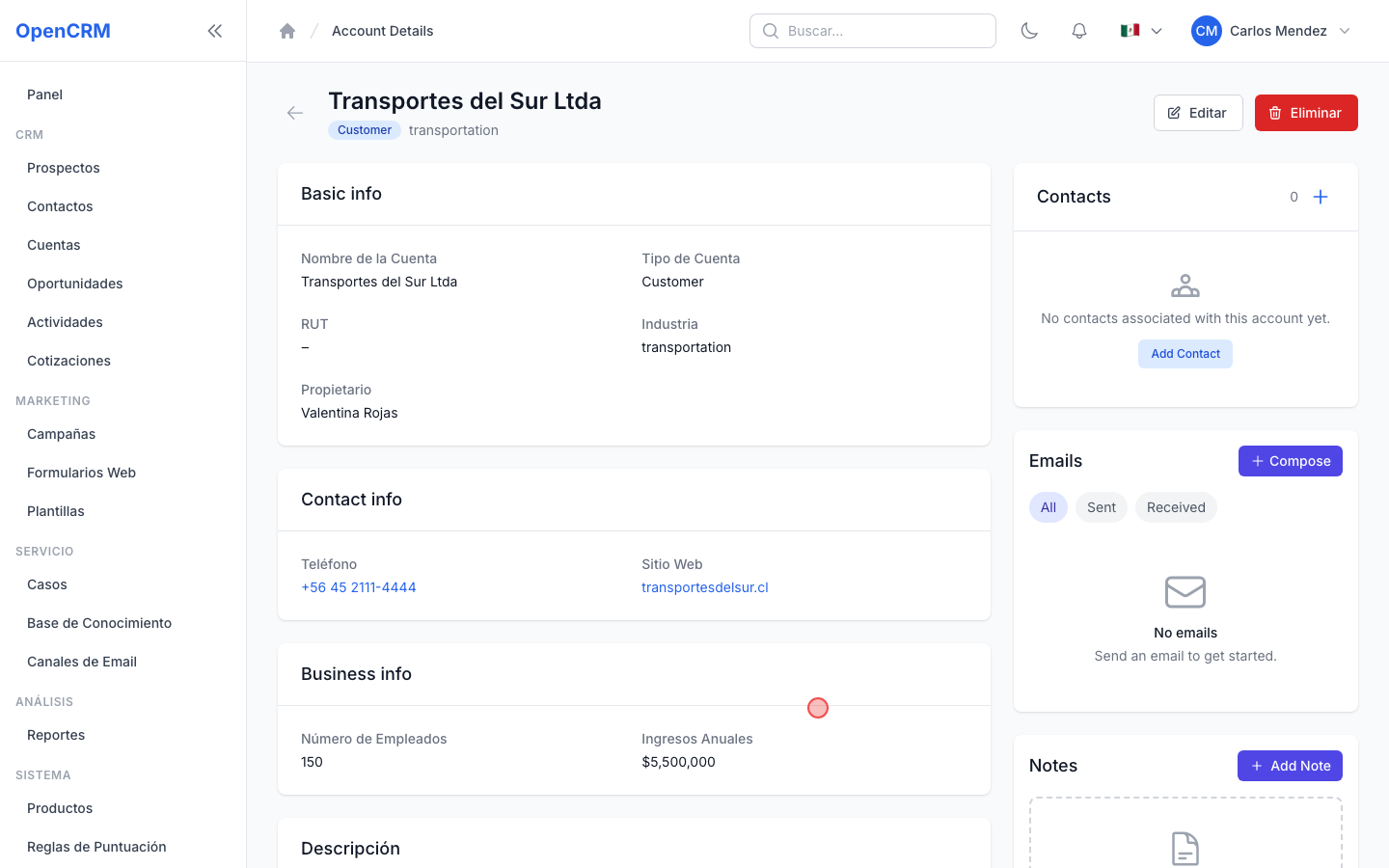Click the Customer badge under title

pos(365,130)
